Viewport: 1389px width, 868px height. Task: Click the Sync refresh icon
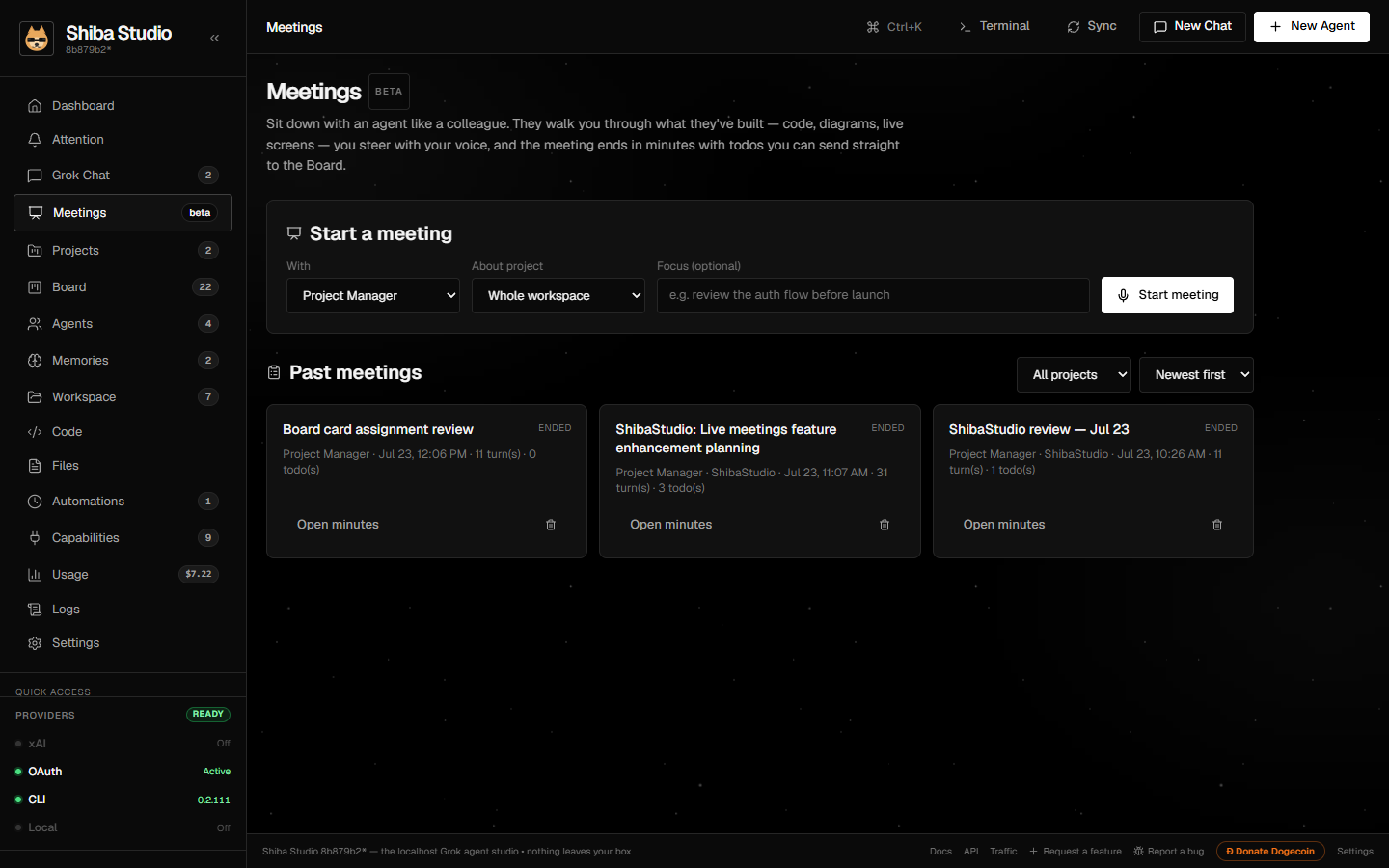(1074, 27)
